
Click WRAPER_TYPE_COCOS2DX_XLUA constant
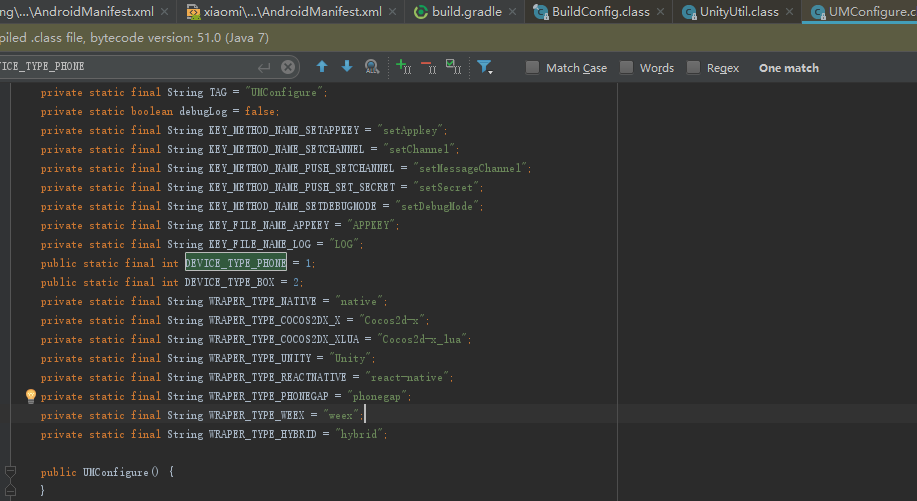coord(284,339)
